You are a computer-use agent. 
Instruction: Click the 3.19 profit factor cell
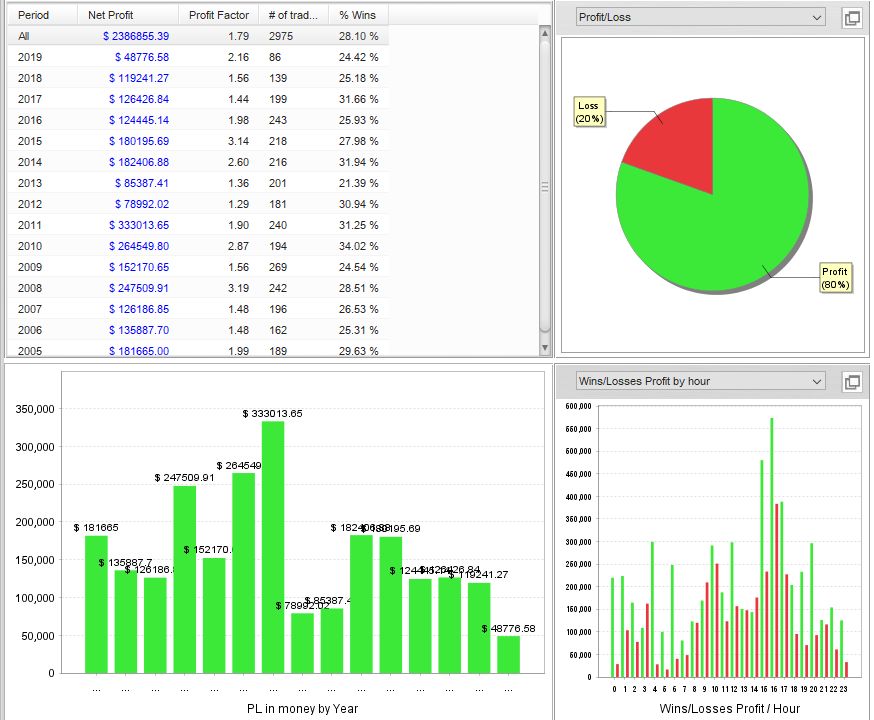[x=239, y=288]
